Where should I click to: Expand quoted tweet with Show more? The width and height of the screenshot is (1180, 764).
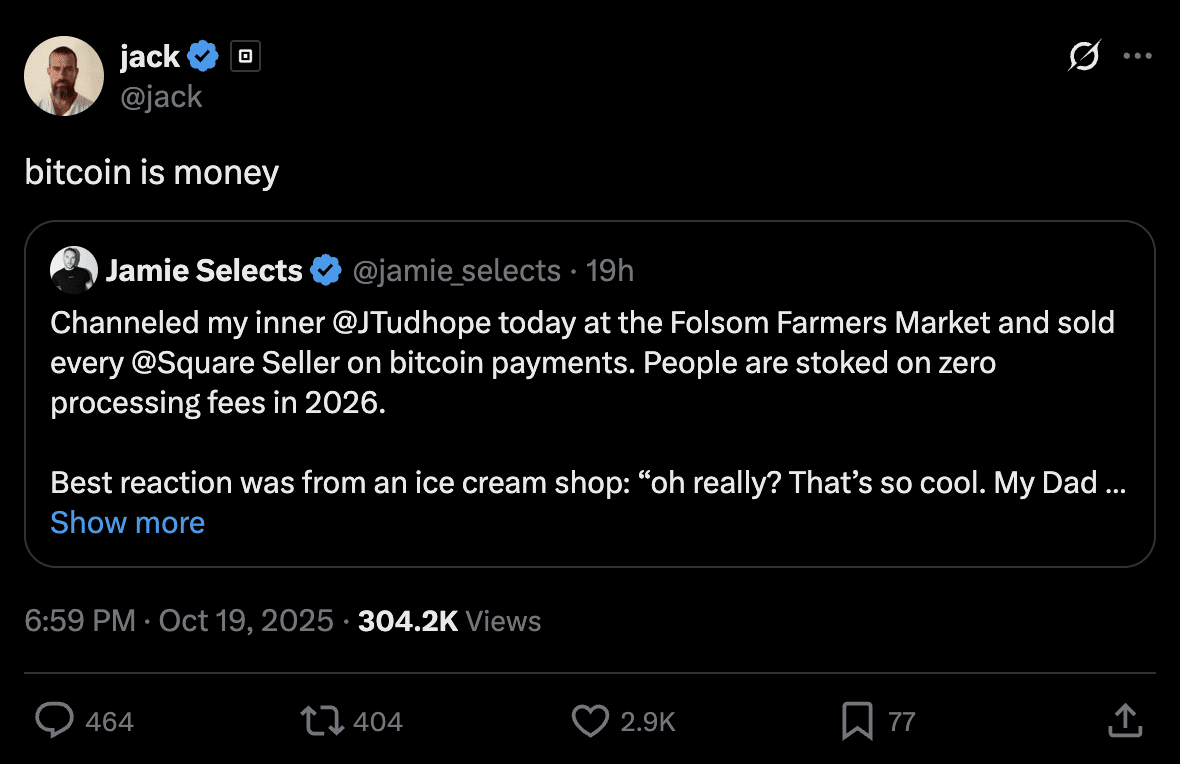pos(127,523)
